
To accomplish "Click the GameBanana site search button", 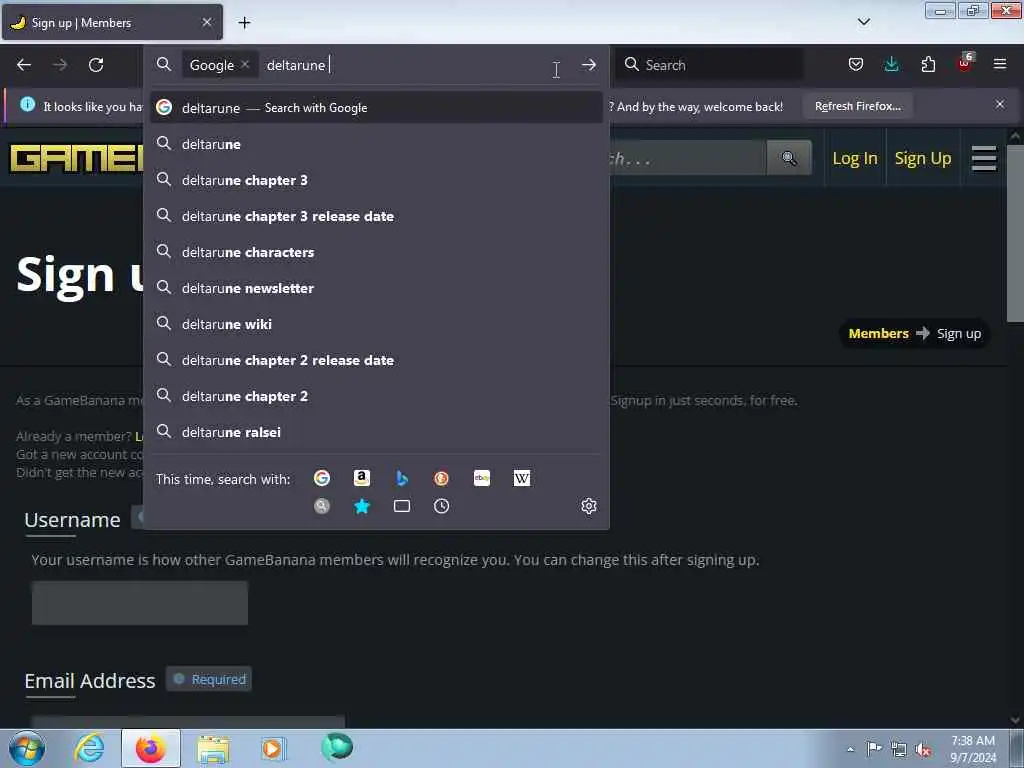I will (789, 157).
